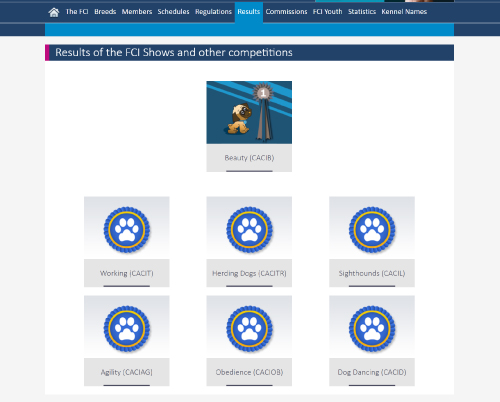
Task: Open the Regulations menu
Action: tap(213, 12)
